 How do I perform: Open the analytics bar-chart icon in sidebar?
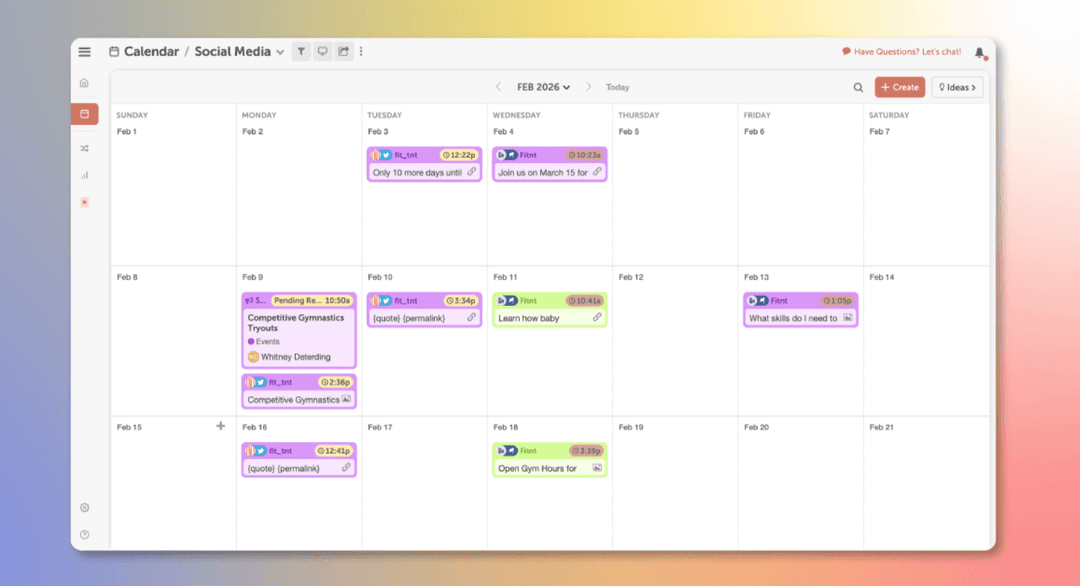click(85, 174)
